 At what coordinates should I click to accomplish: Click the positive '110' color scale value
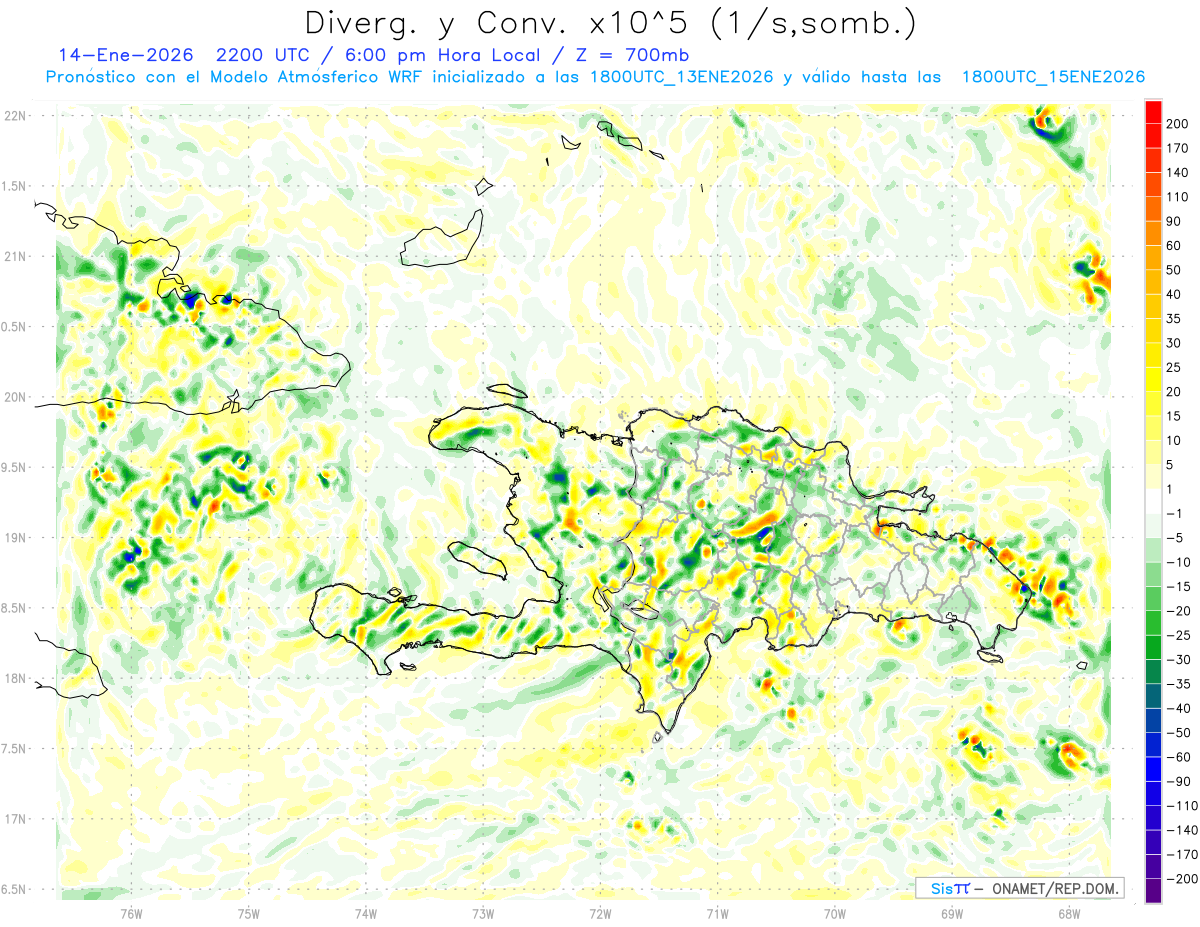[1178, 197]
